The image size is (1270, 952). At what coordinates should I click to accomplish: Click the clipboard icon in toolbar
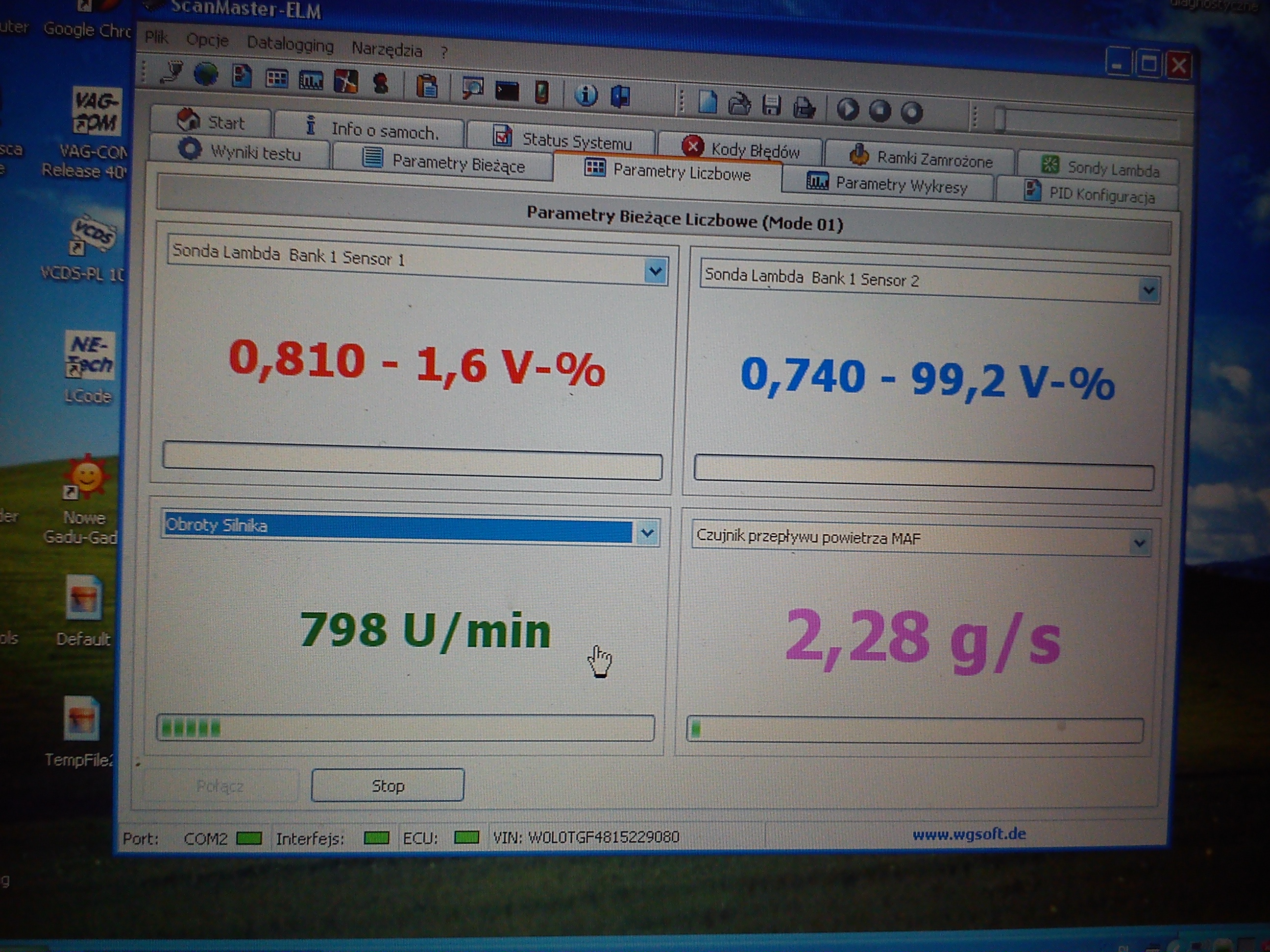click(427, 87)
